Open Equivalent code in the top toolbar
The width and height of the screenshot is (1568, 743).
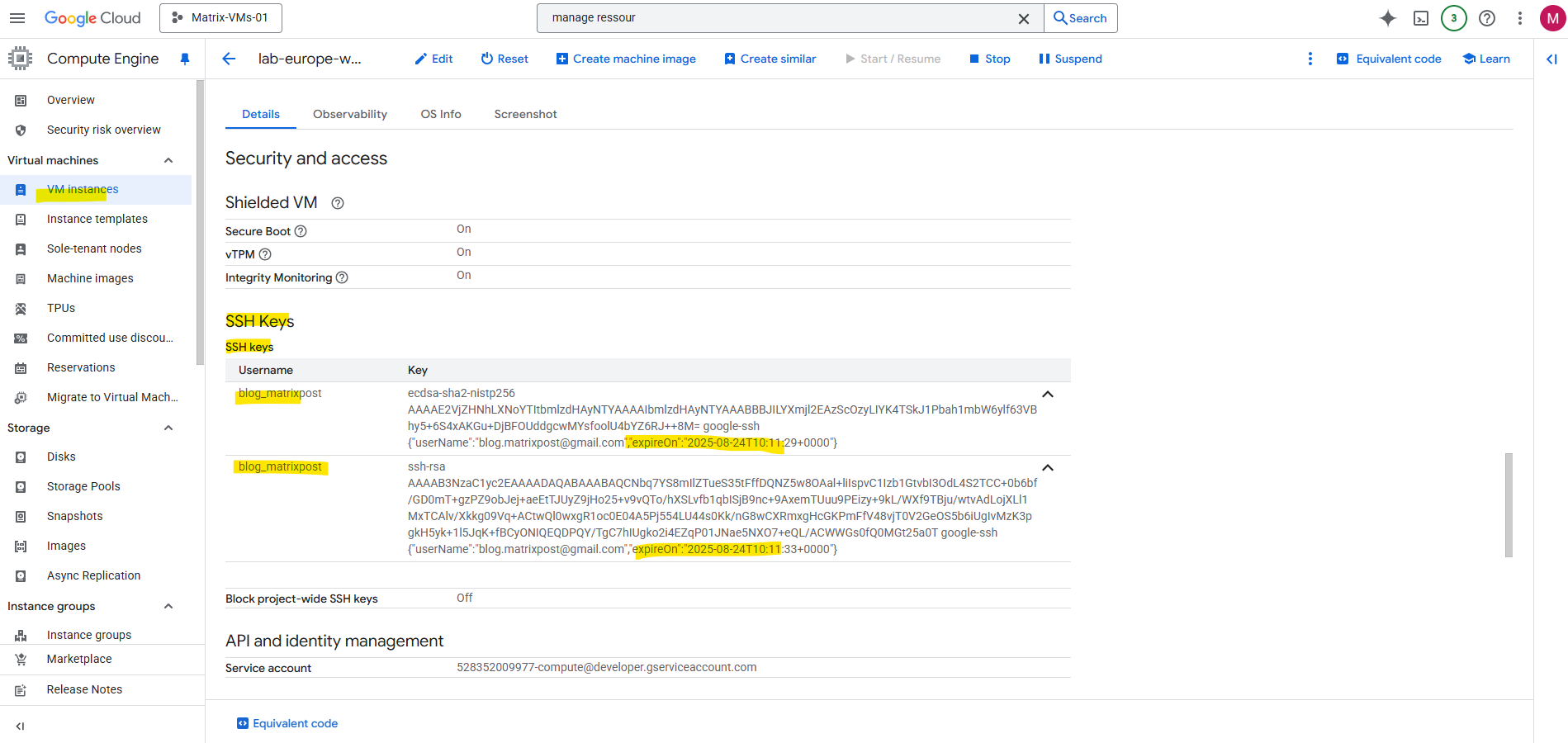[x=1389, y=59]
